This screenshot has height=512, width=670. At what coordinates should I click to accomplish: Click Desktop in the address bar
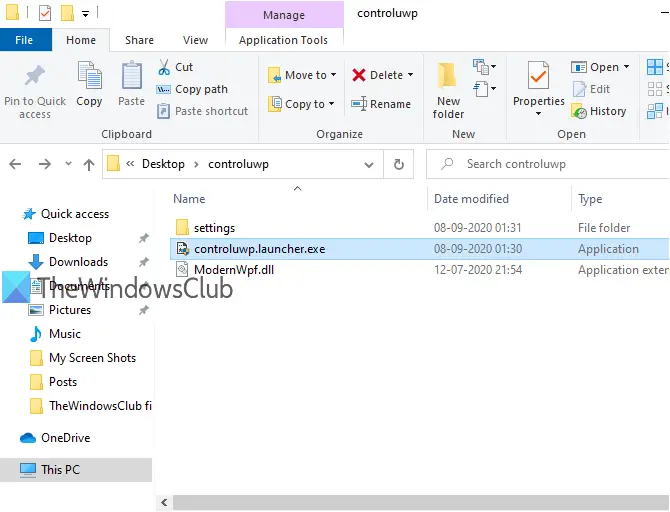click(x=163, y=164)
